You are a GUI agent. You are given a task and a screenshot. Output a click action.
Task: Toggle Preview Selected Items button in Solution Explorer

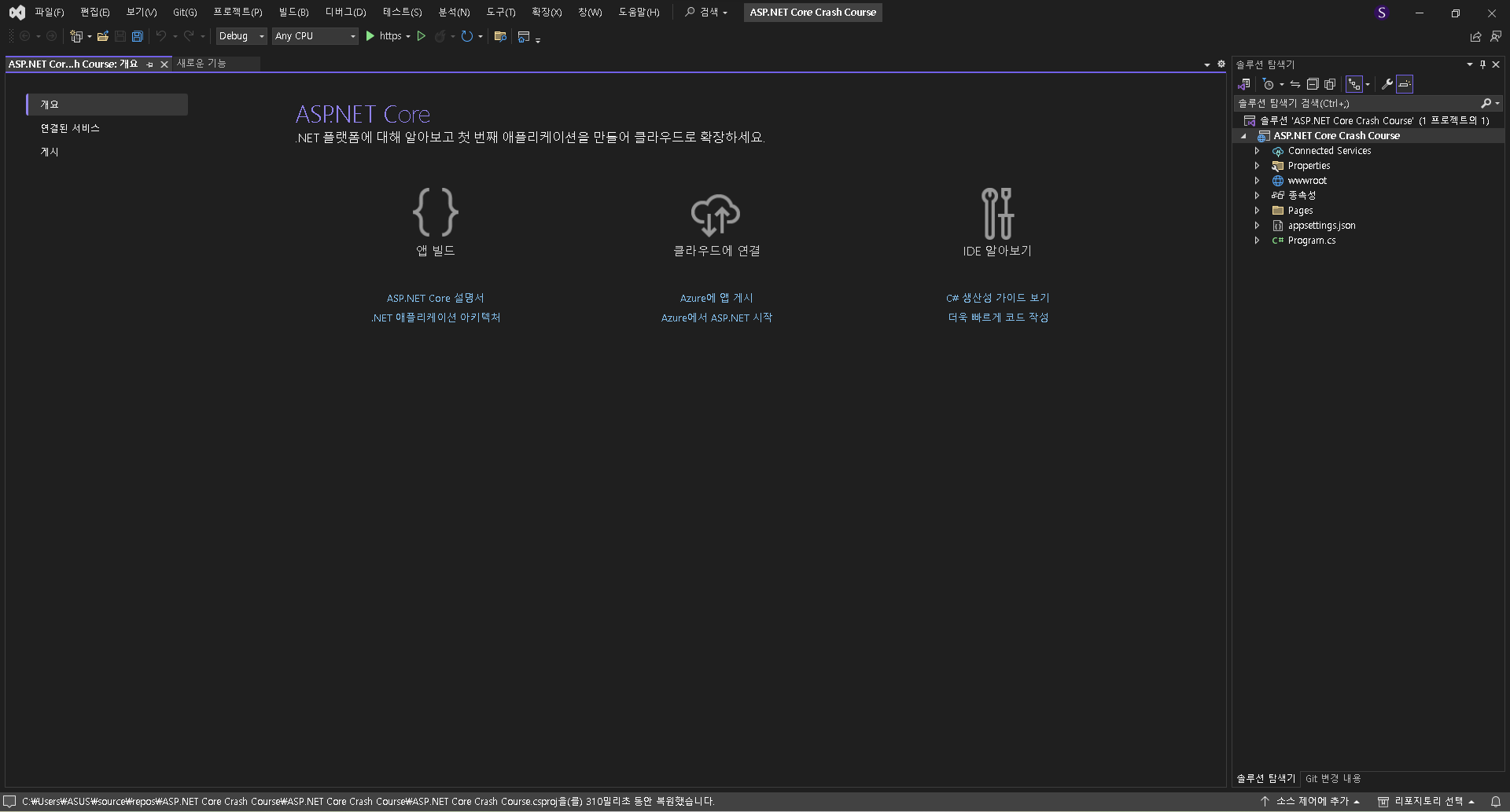point(1405,84)
